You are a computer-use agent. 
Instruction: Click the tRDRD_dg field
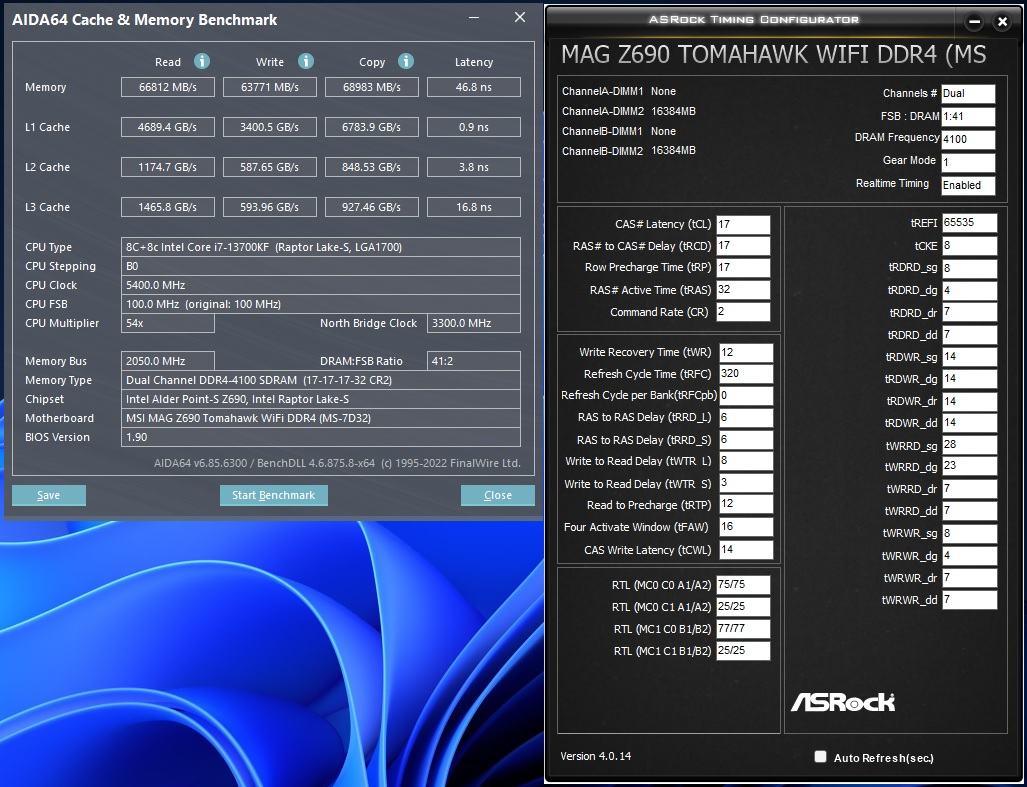tap(969, 291)
